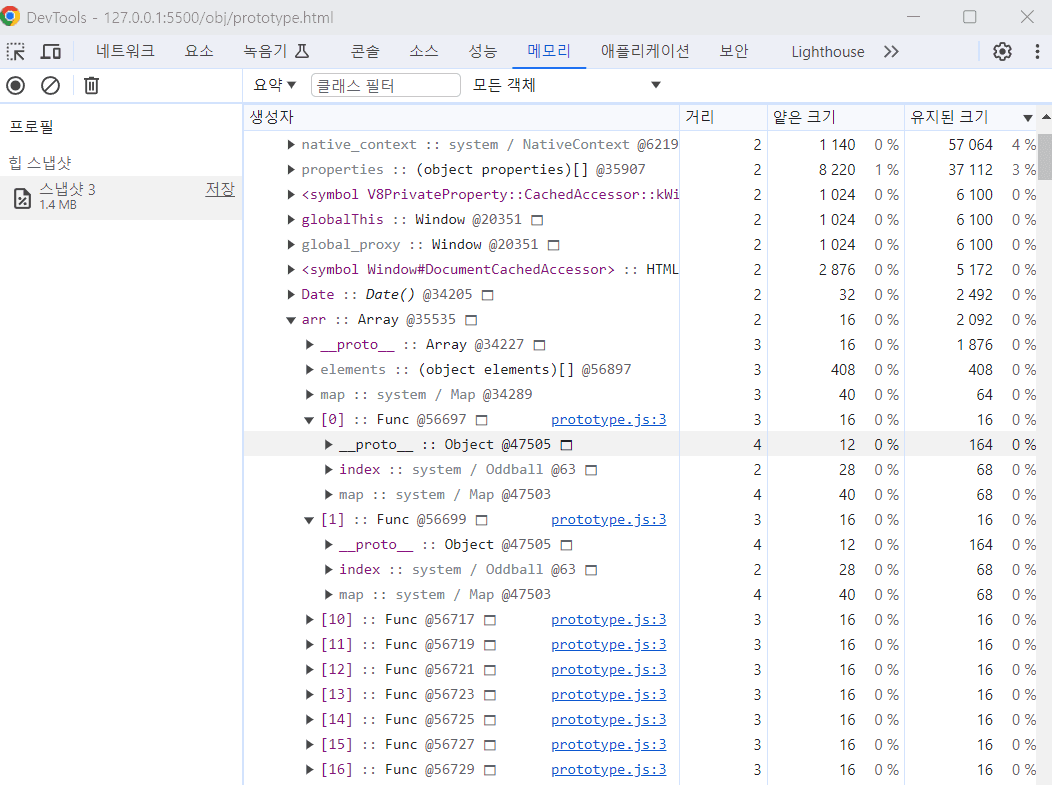Click the 저장 link for 스냅샷 3

220,190
